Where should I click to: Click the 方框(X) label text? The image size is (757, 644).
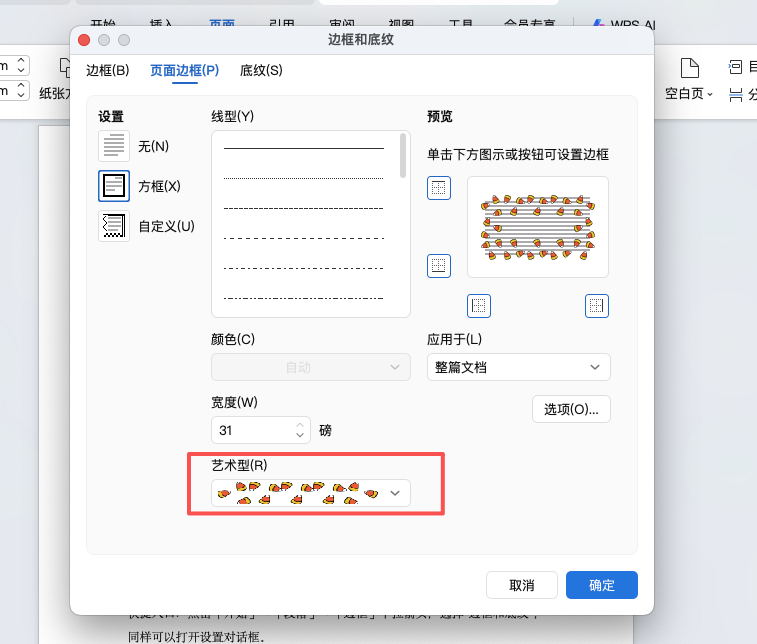159,186
